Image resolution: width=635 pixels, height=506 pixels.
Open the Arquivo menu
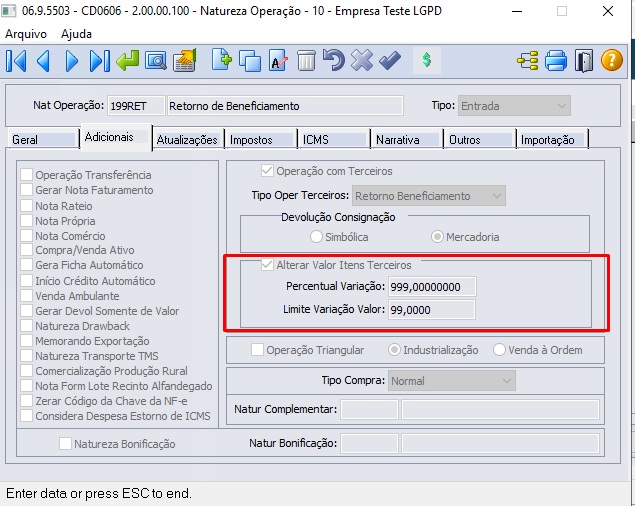(26, 34)
